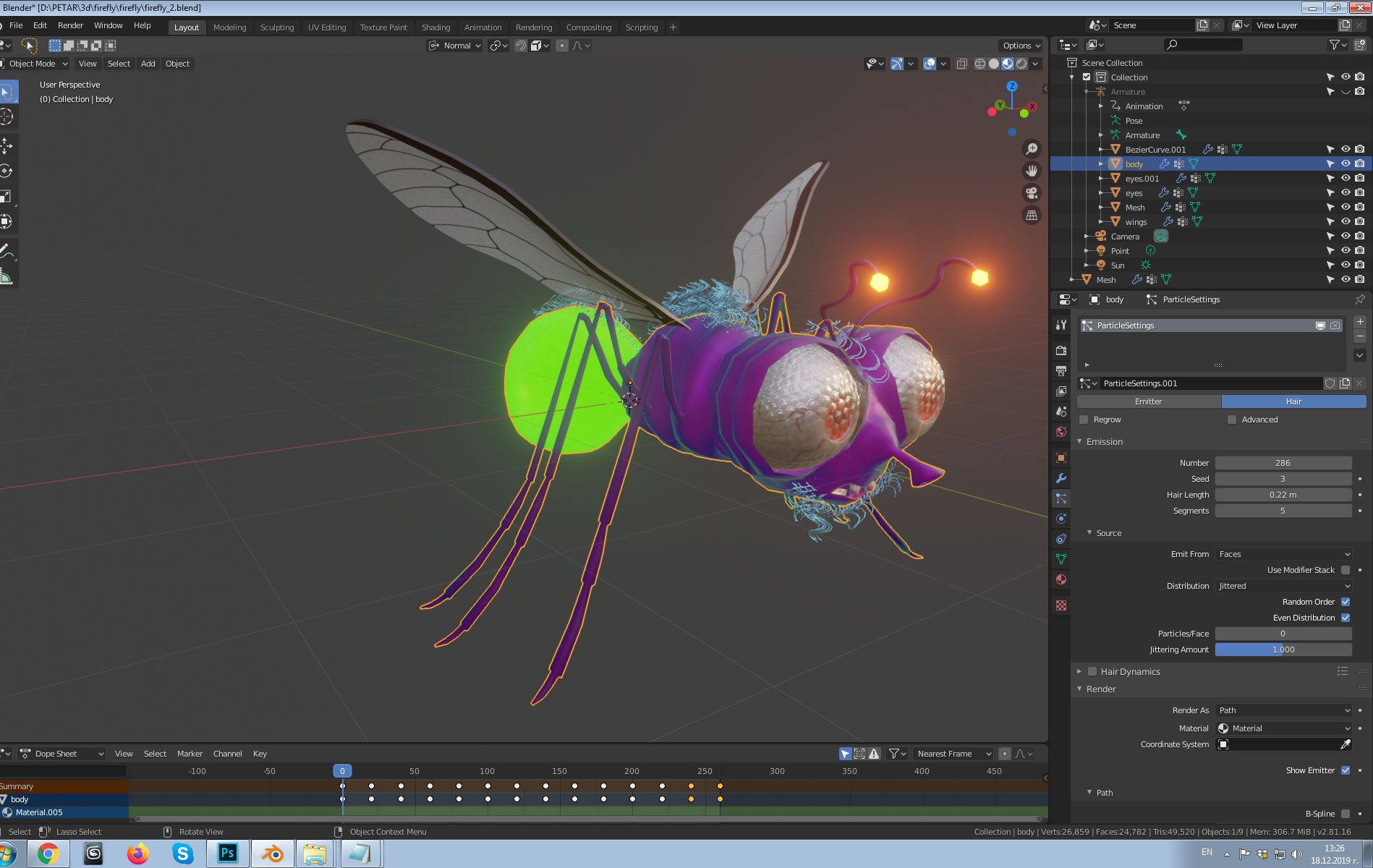1373x868 pixels.
Task: Launch Photoshop from the taskbar
Action: coord(227,854)
